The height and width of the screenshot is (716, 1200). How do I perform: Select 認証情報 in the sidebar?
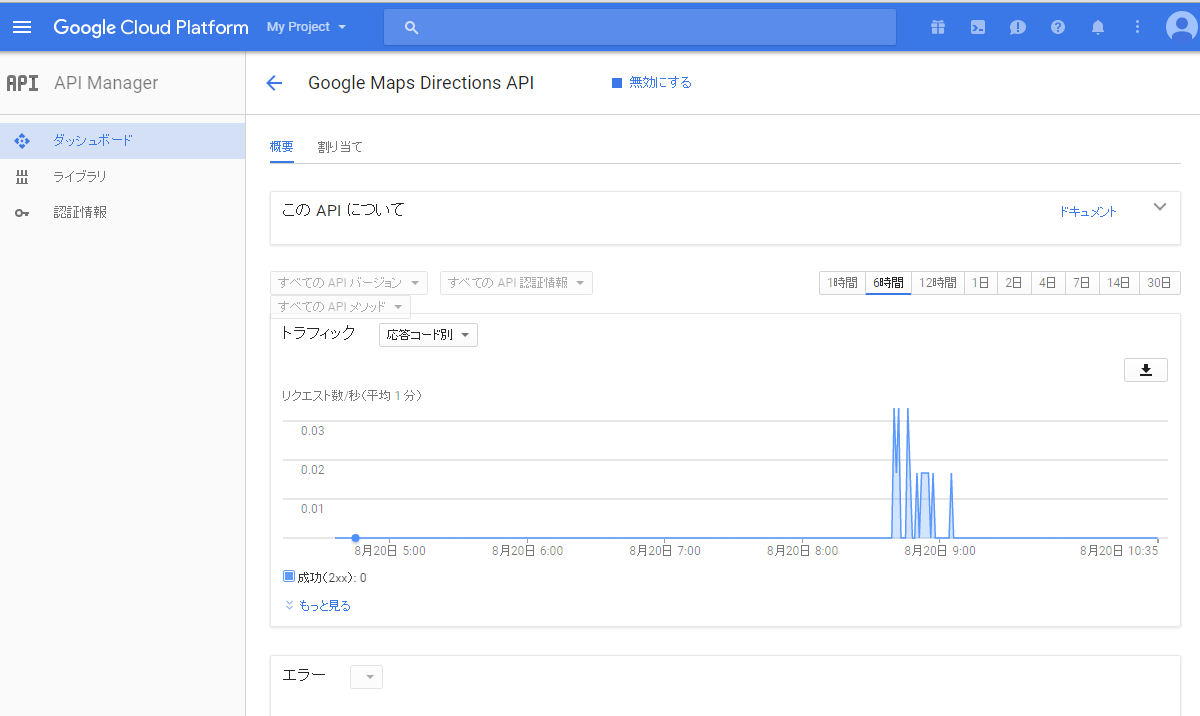point(123,213)
